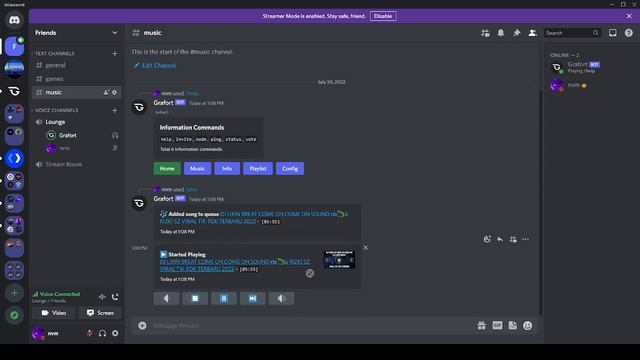
Task: Remove the Started Playing embed with X
Action: tap(365, 248)
